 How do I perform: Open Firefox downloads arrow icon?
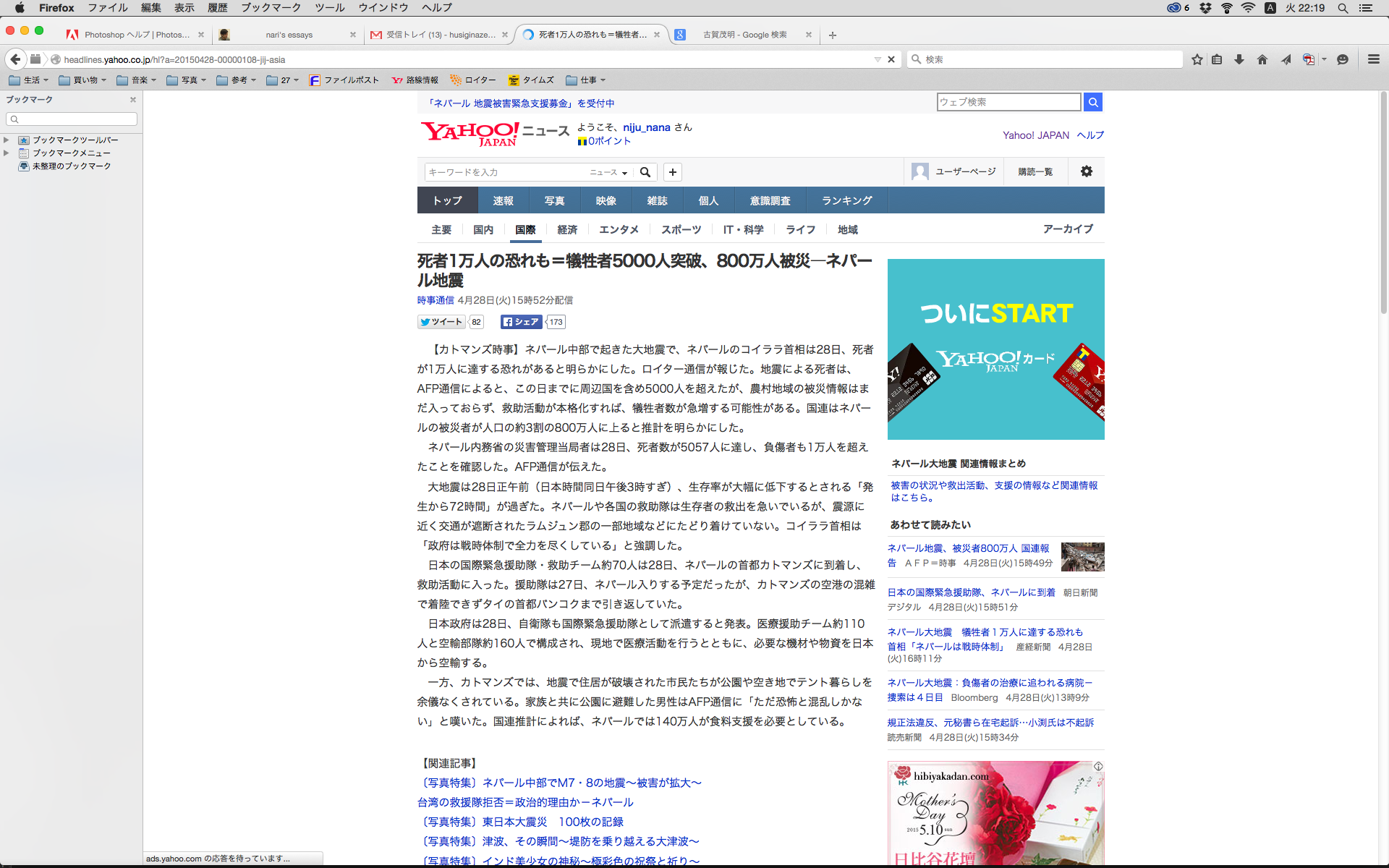click(1239, 59)
